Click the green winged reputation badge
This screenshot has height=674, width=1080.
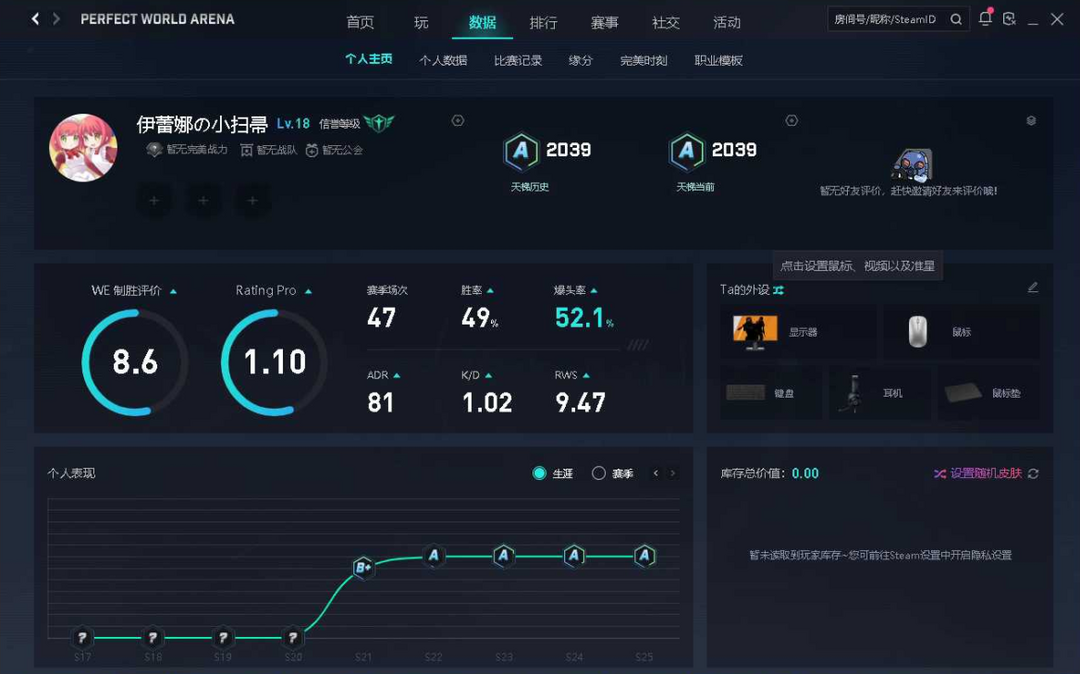pos(379,123)
